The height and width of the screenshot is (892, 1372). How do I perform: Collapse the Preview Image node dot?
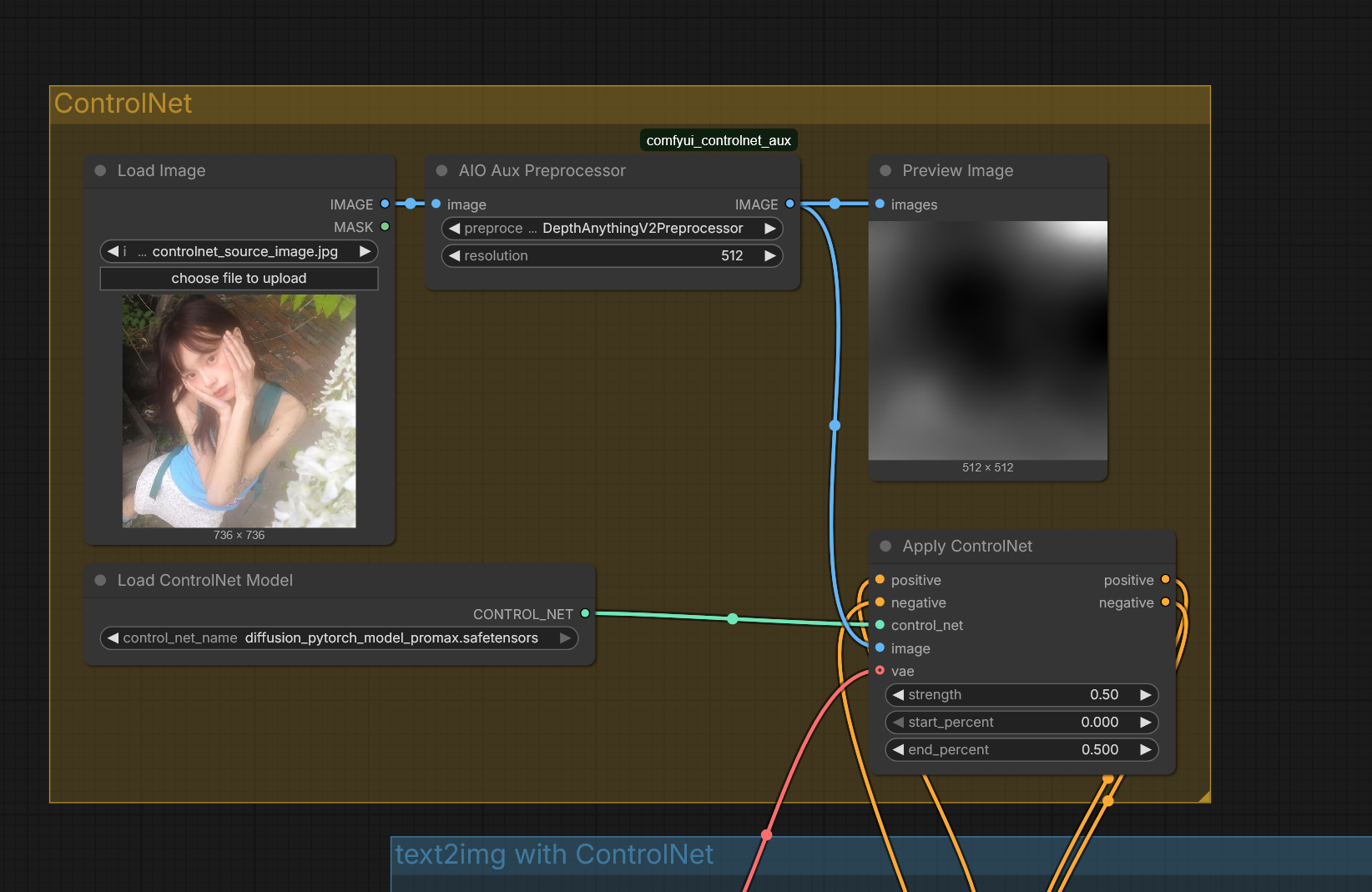pos(885,170)
